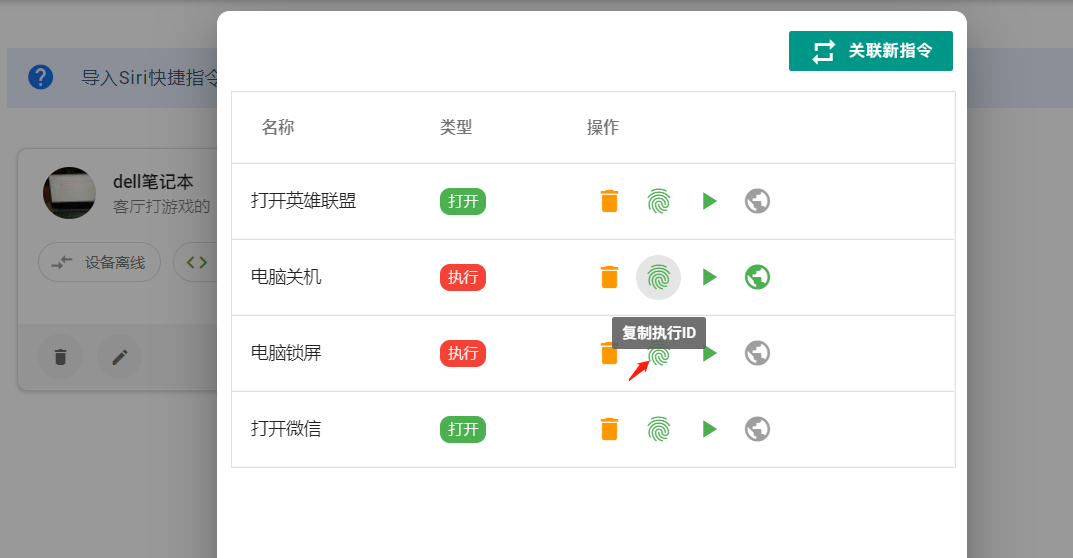The width and height of the screenshot is (1073, 558).
Task: Toggle globe icon for 打开英雄联盟
Action: [758, 201]
